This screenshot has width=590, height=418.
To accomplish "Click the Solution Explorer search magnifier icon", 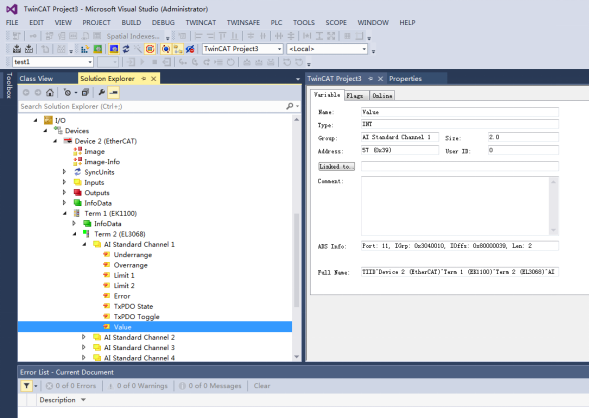I will click(289, 106).
